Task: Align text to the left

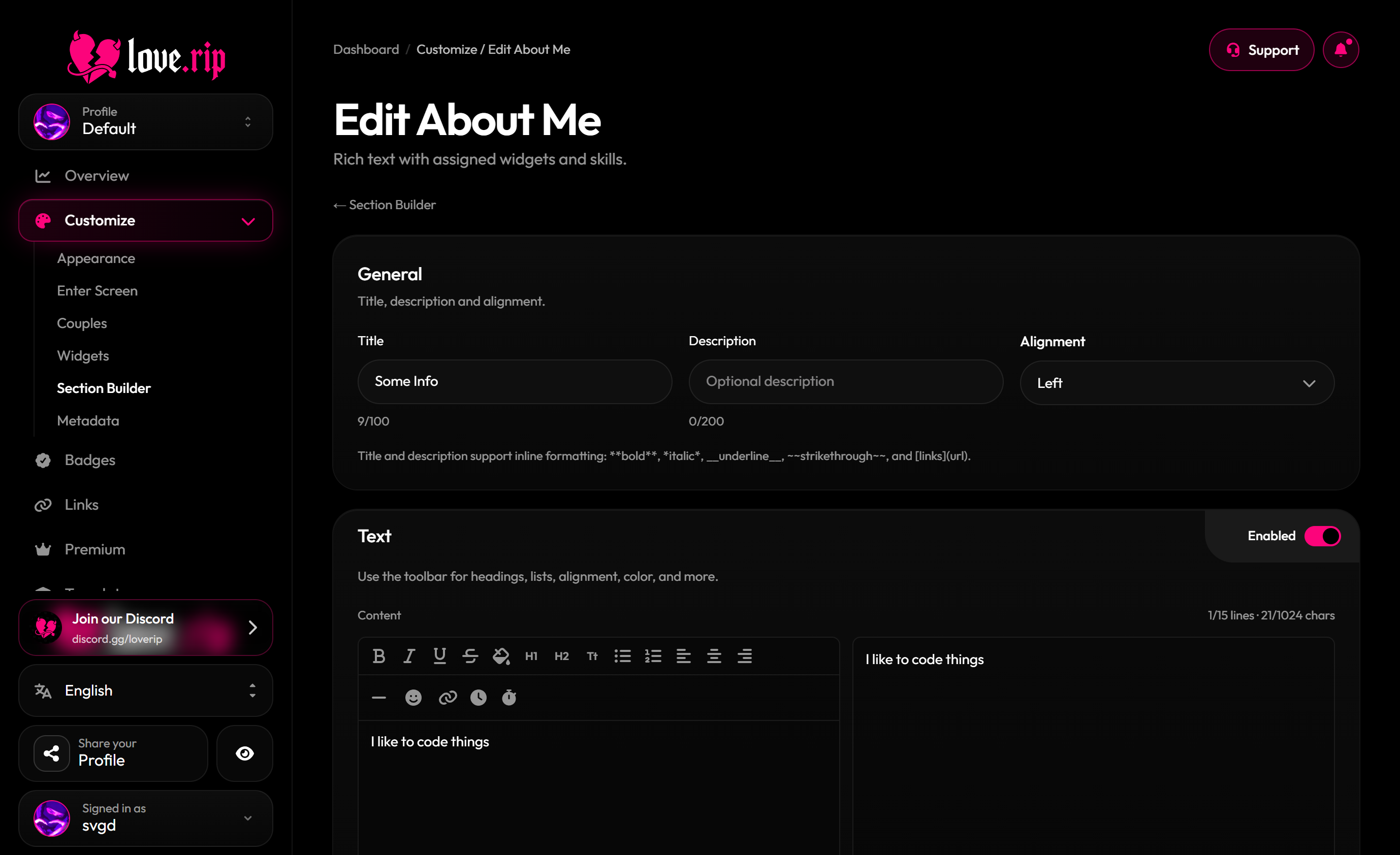Action: point(684,656)
